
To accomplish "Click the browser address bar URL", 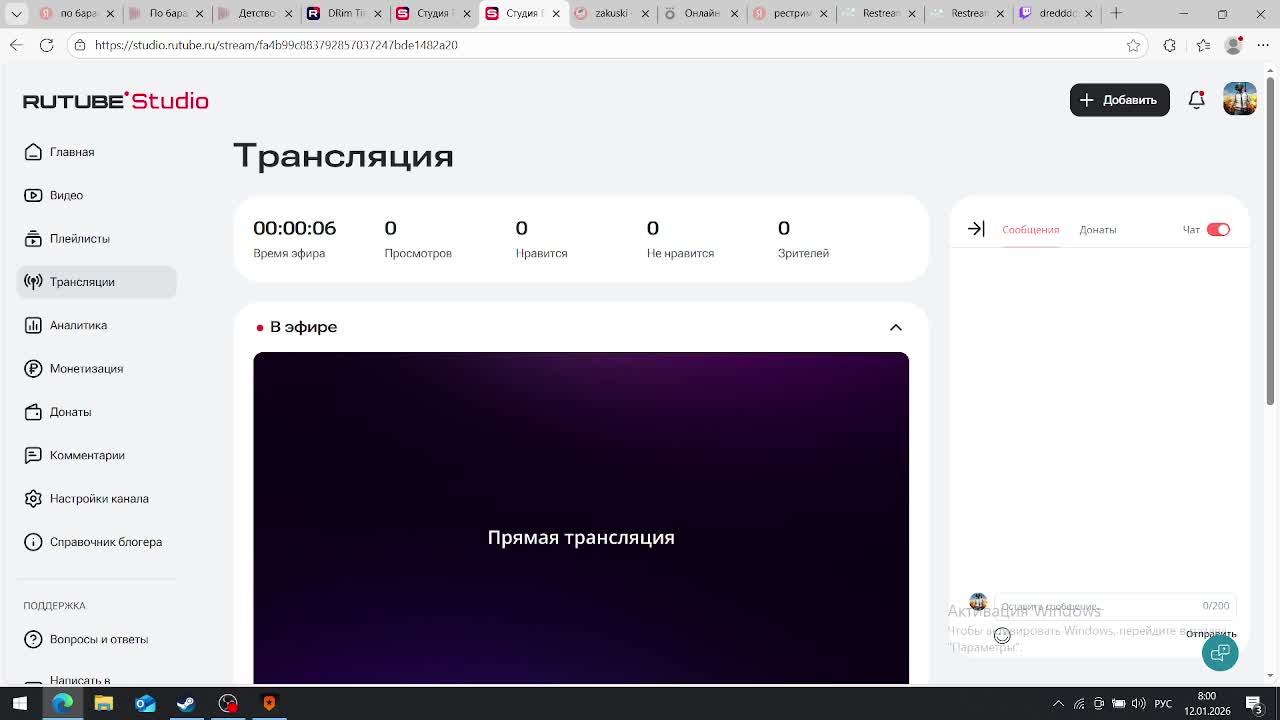I will tap(276, 45).
